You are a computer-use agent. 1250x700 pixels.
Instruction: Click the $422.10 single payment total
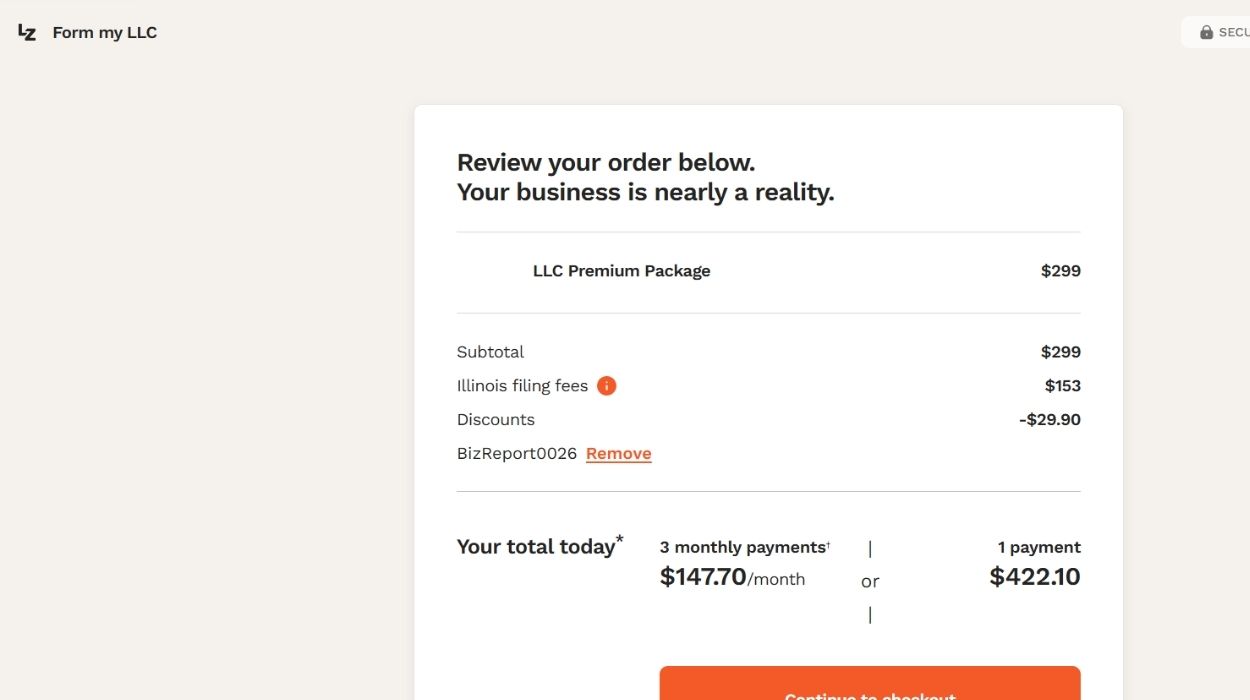coord(1035,576)
